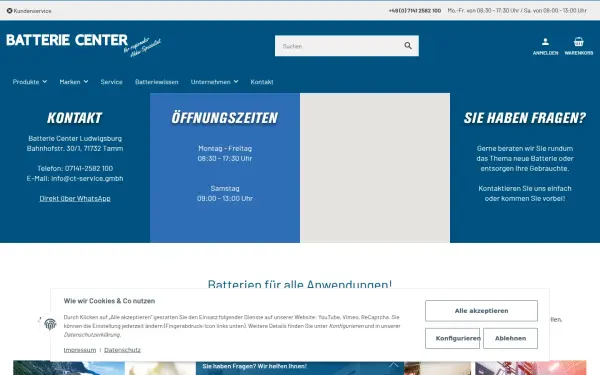Click the 'SIE HABEN FRAGEN?' heading
Image resolution: width=600 pixels, height=375 pixels.
point(525,118)
